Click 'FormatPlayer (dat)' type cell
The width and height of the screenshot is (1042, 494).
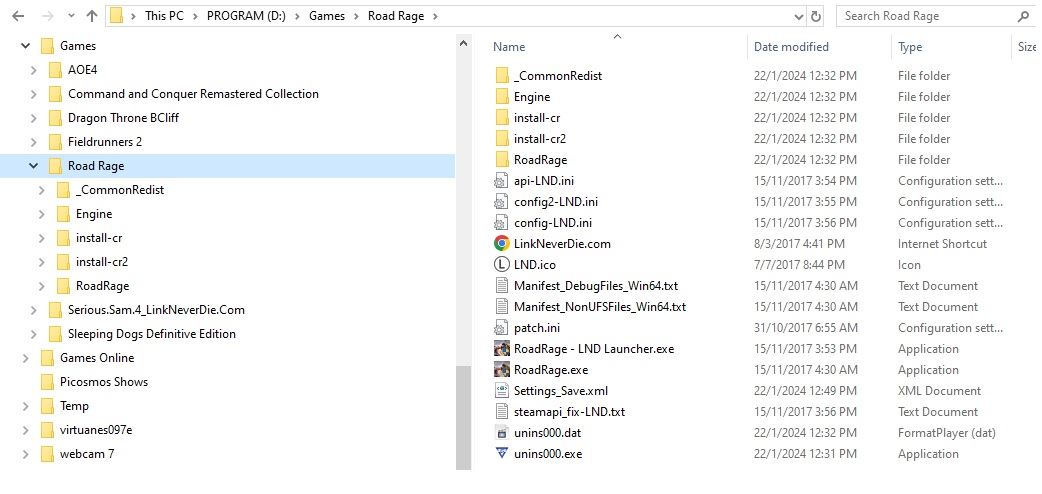[x=946, y=433]
